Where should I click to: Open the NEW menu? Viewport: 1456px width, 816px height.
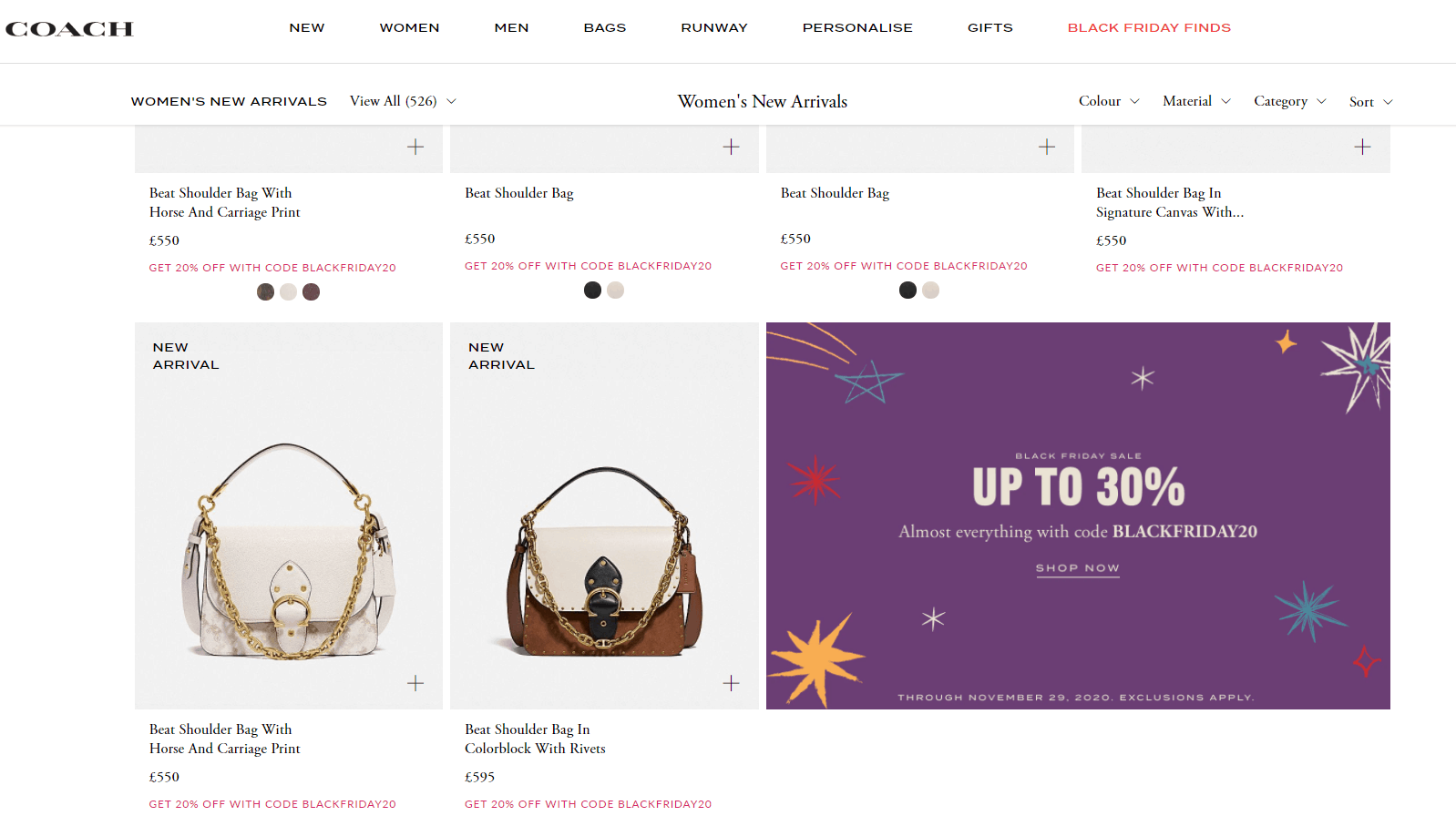[x=307, y=28]
